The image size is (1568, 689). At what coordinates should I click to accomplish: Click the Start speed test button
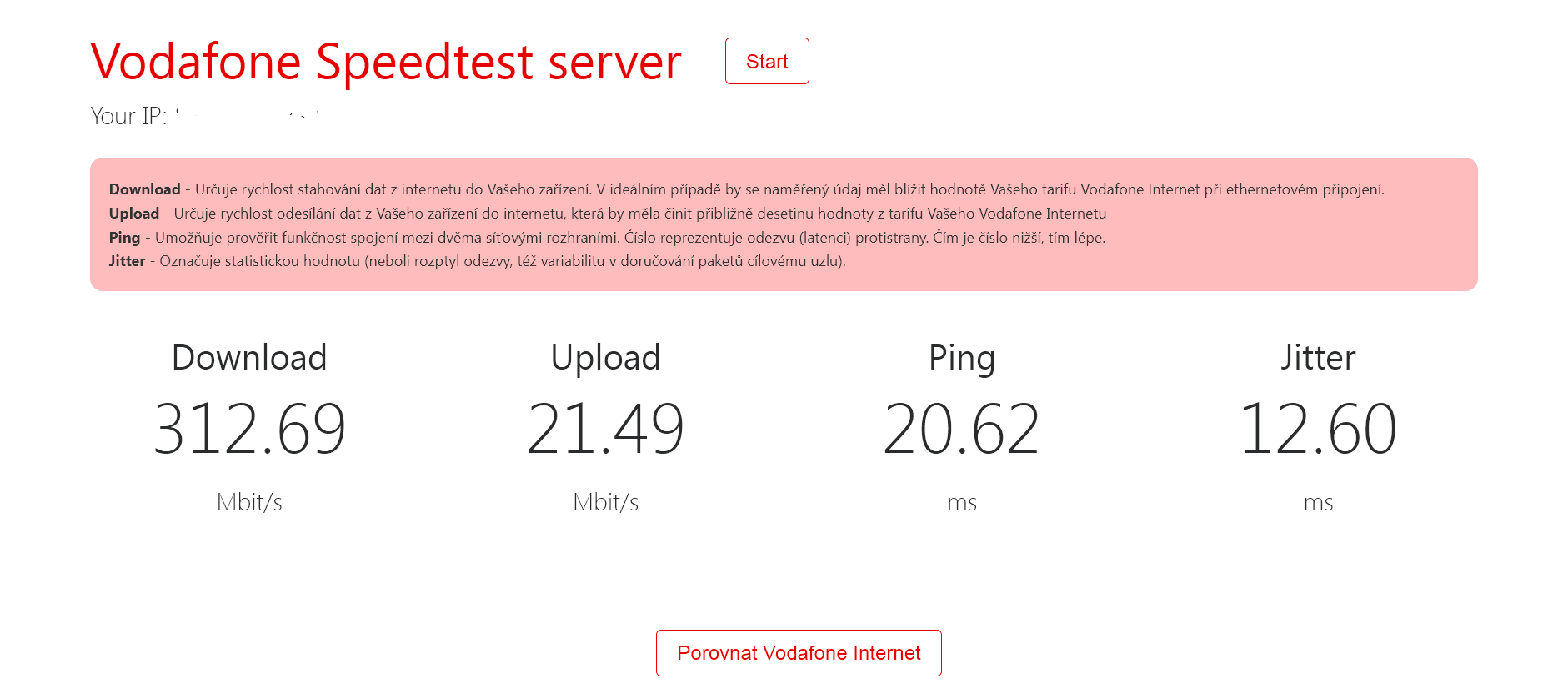(767, 61)
